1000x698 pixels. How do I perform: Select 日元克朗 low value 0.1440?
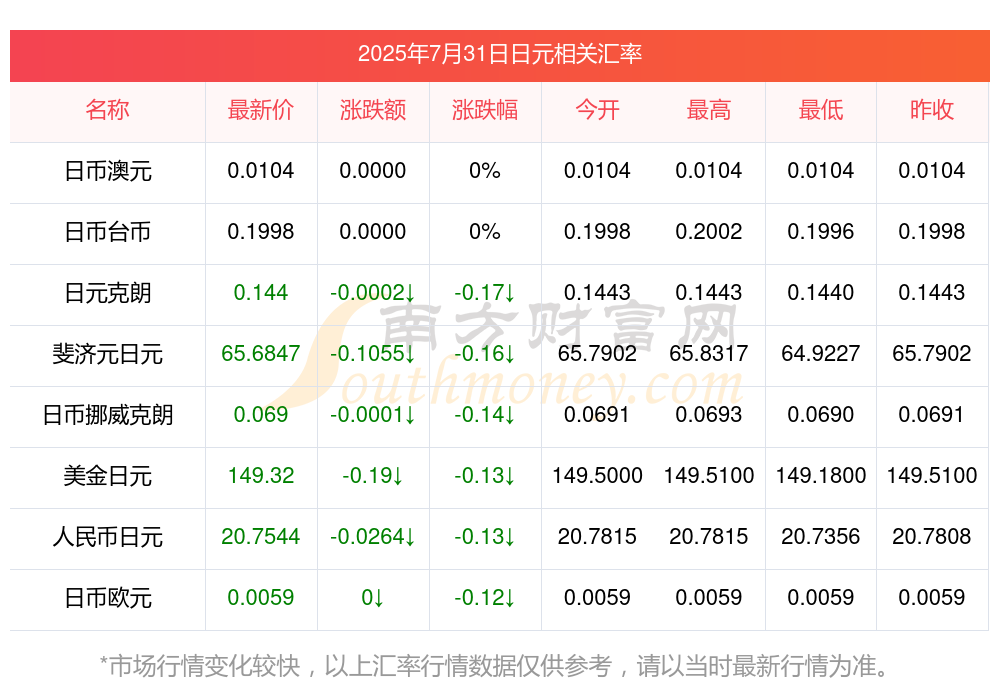click(x=821, y=293)
